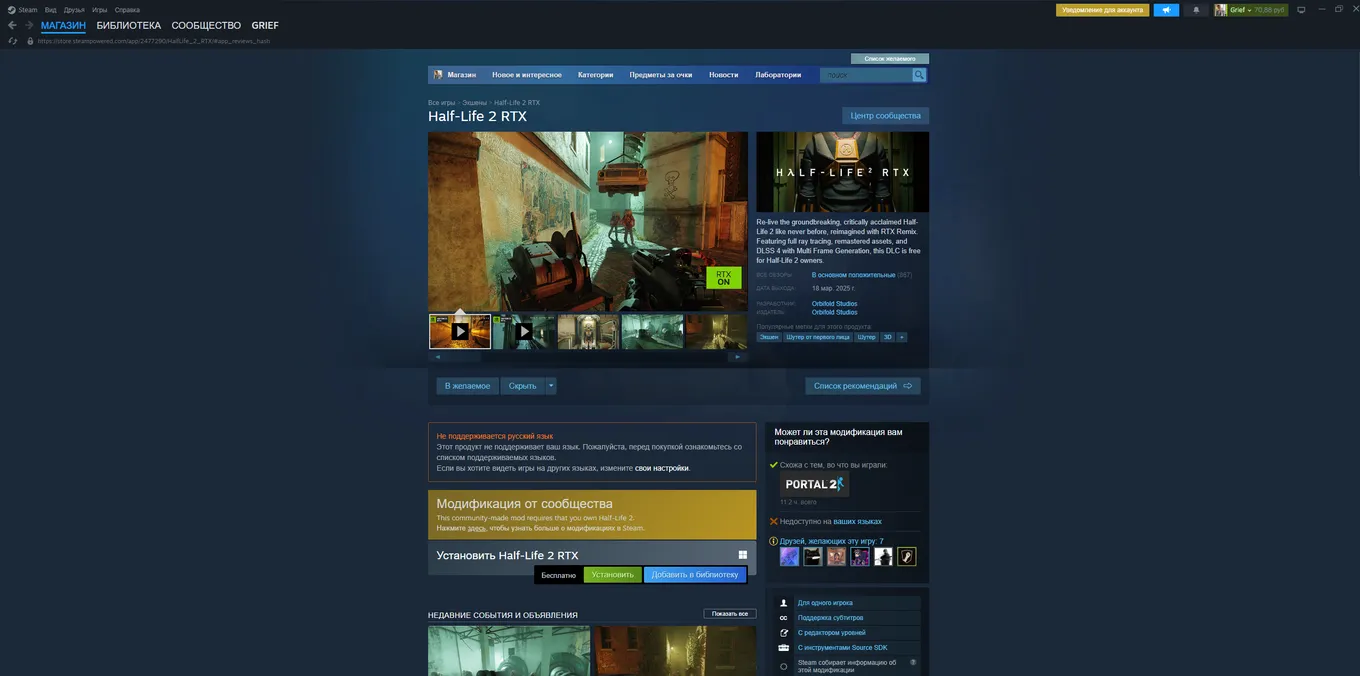Click the single-player person icon

(x=783, y=603)
